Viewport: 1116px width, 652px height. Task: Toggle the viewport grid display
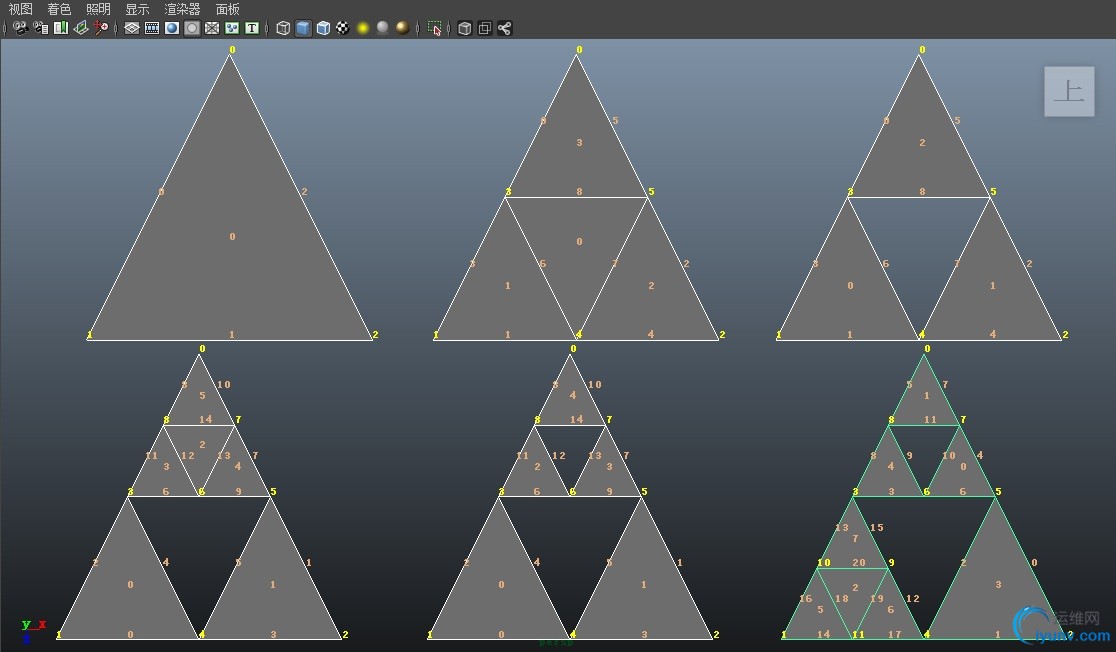132,28
